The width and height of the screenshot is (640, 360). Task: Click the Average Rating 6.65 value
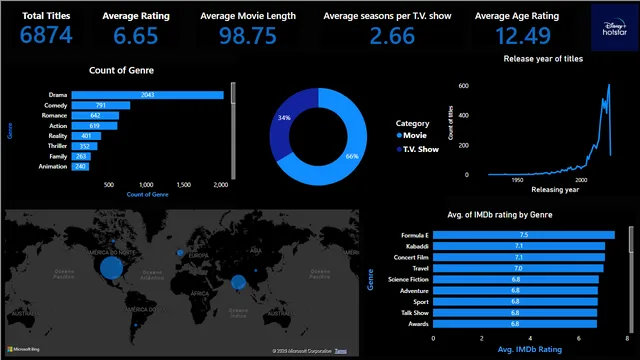click(x=136, y=36)
